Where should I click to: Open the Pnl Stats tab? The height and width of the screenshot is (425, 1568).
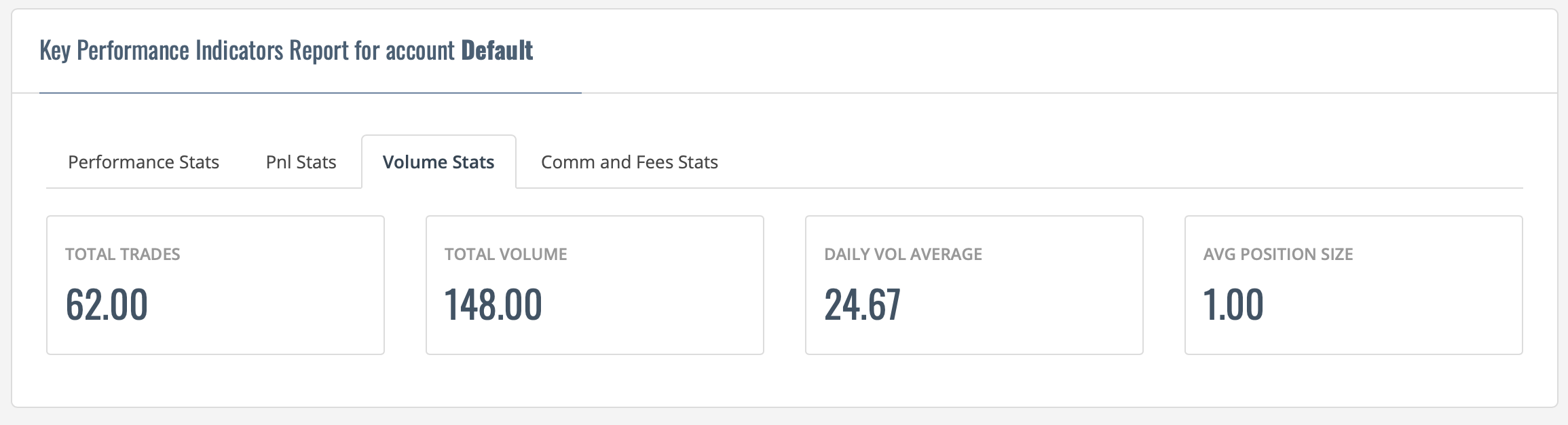click(301, 162)
